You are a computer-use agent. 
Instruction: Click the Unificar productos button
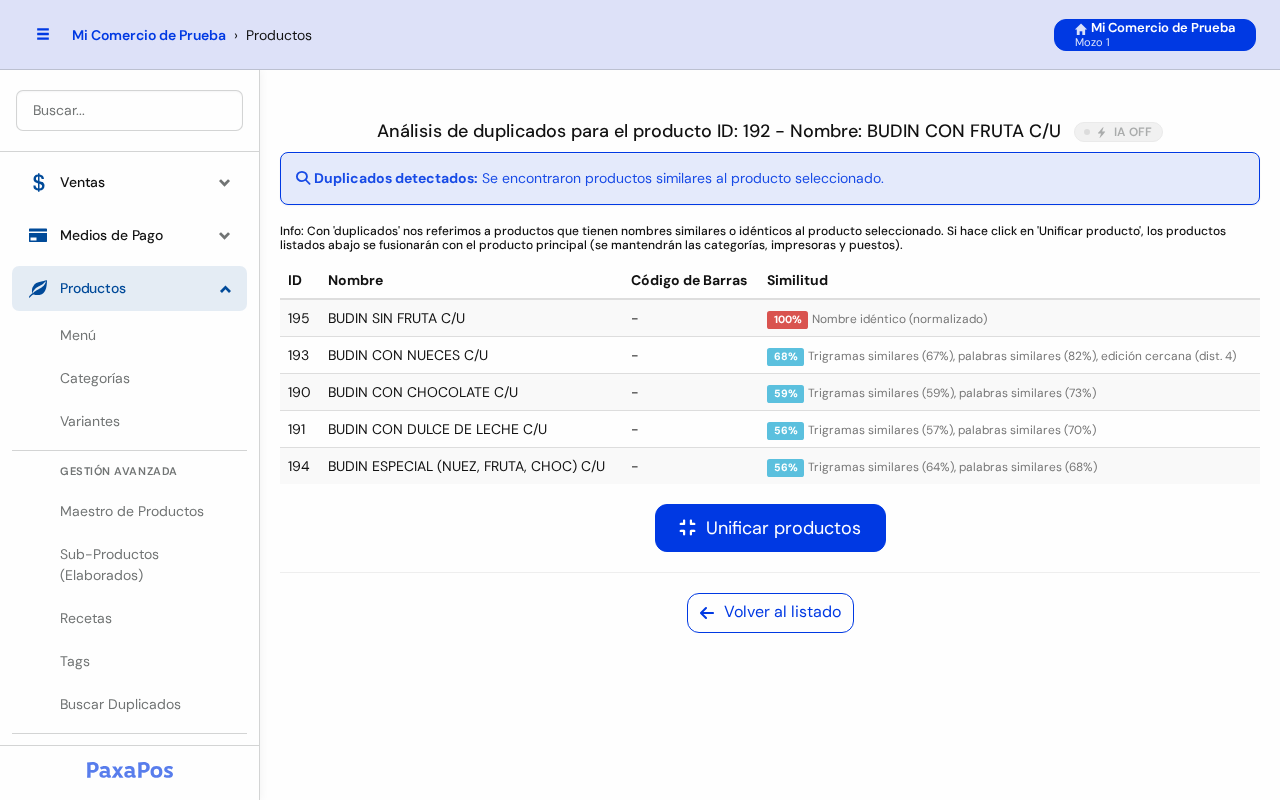(770, 528)
